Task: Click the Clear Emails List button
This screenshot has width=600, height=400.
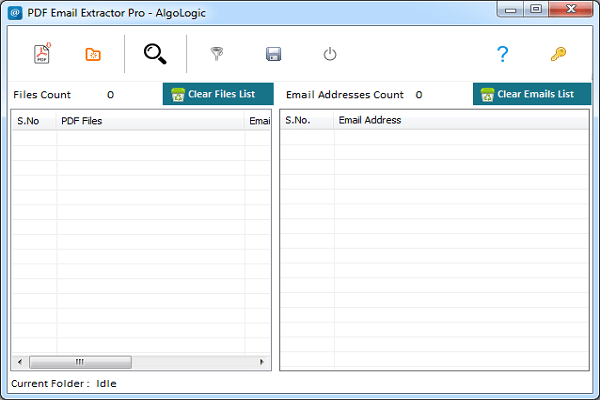Action: point(532,94)
